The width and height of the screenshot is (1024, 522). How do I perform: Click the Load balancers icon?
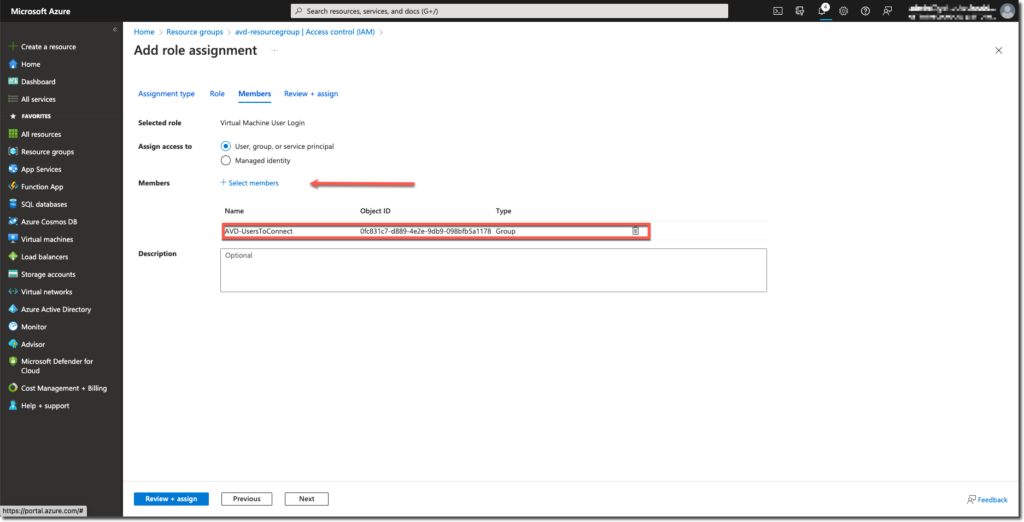12,257
